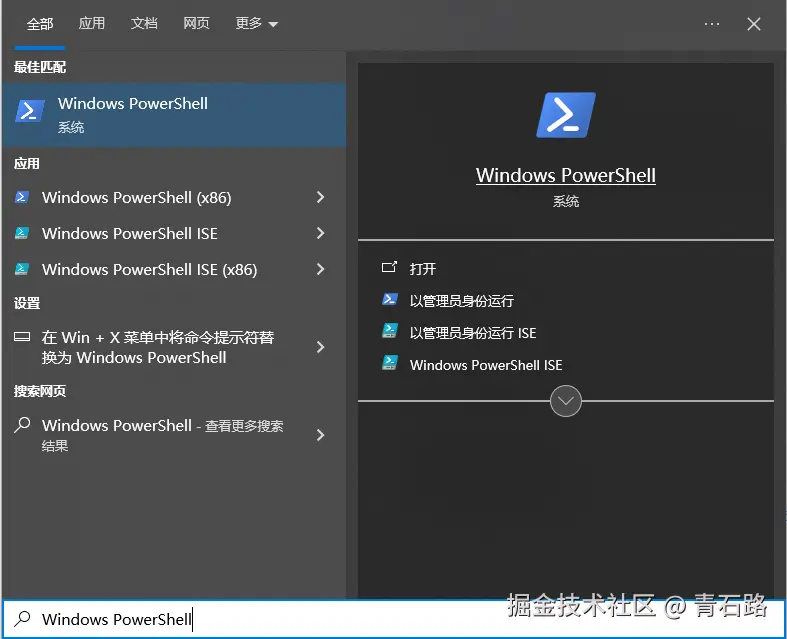Click the keyboard settings icon for Win + X

22,336
